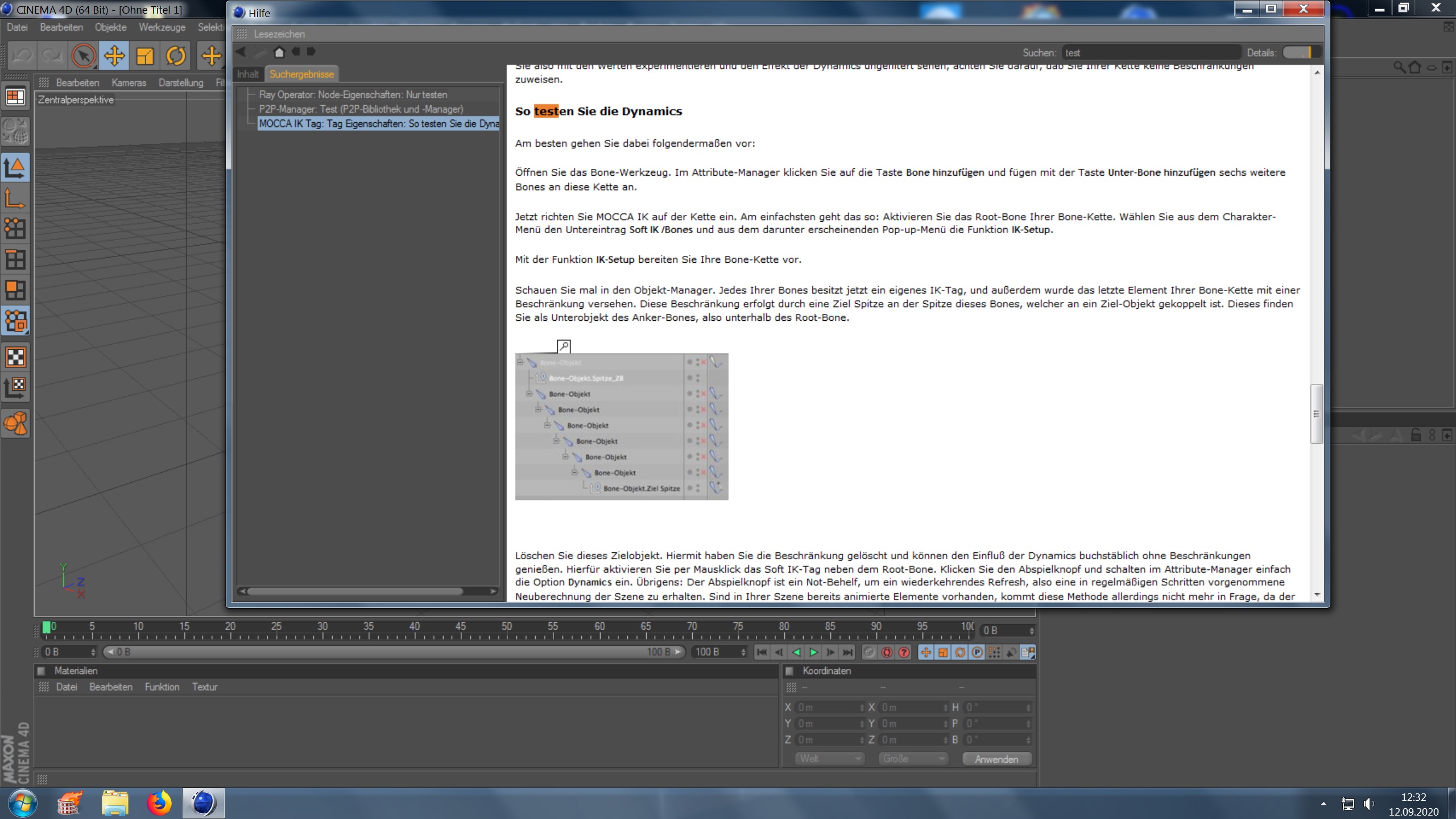Open Firefox from the taskbar
The width and height of the screenshot is (1456, 819).
(159, 803)
